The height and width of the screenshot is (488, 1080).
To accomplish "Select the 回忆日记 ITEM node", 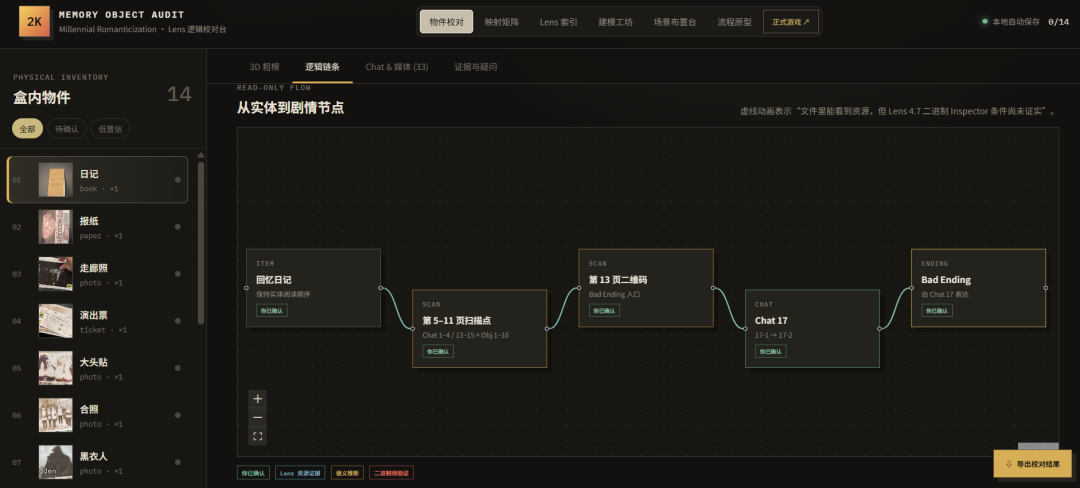I will (x=313, y=288).
